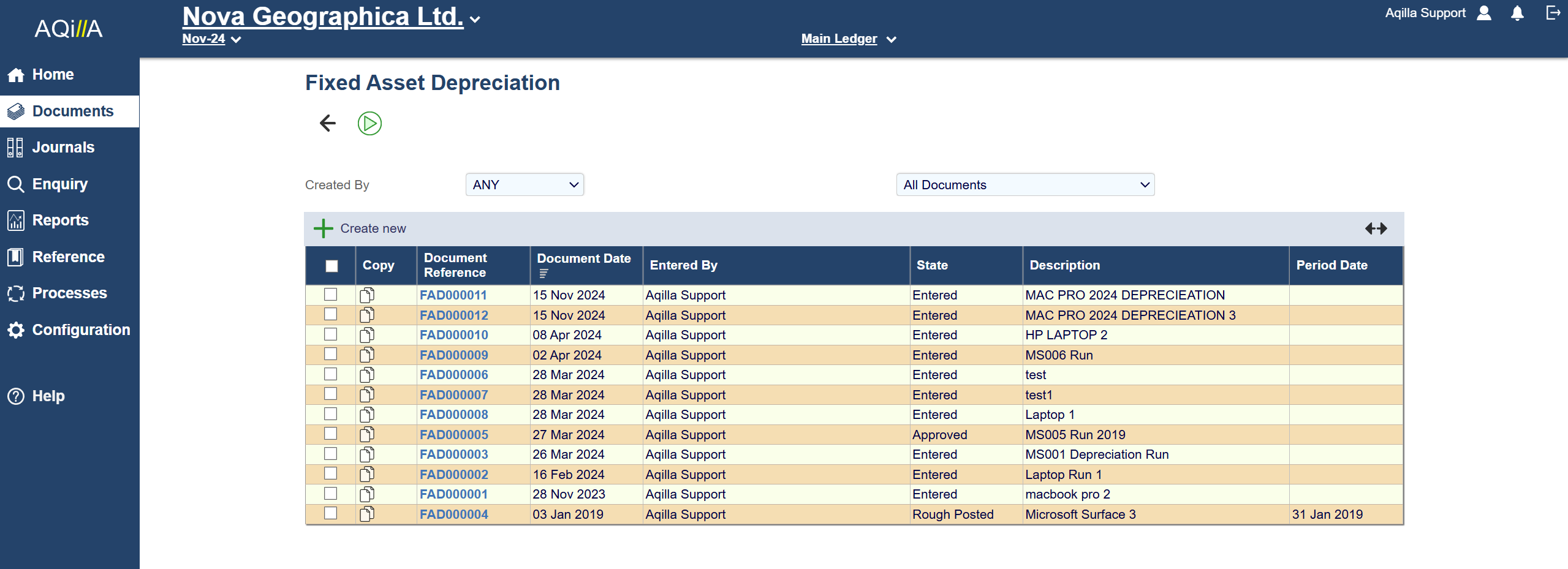Click the notification bell icon
The image size is (1568, 569).
[1517, 13]
